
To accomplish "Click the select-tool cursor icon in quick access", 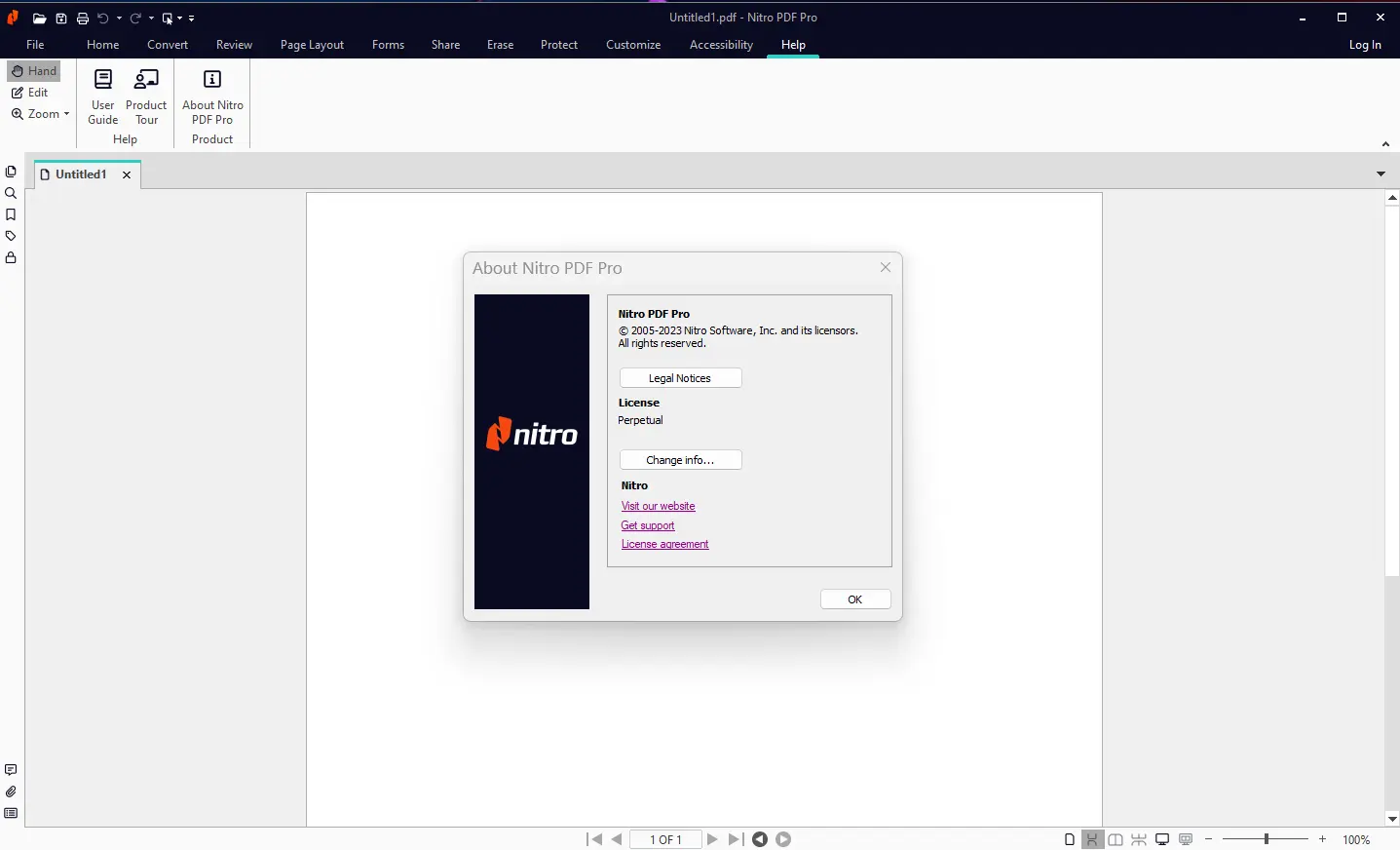I will [x=168, y=19].
